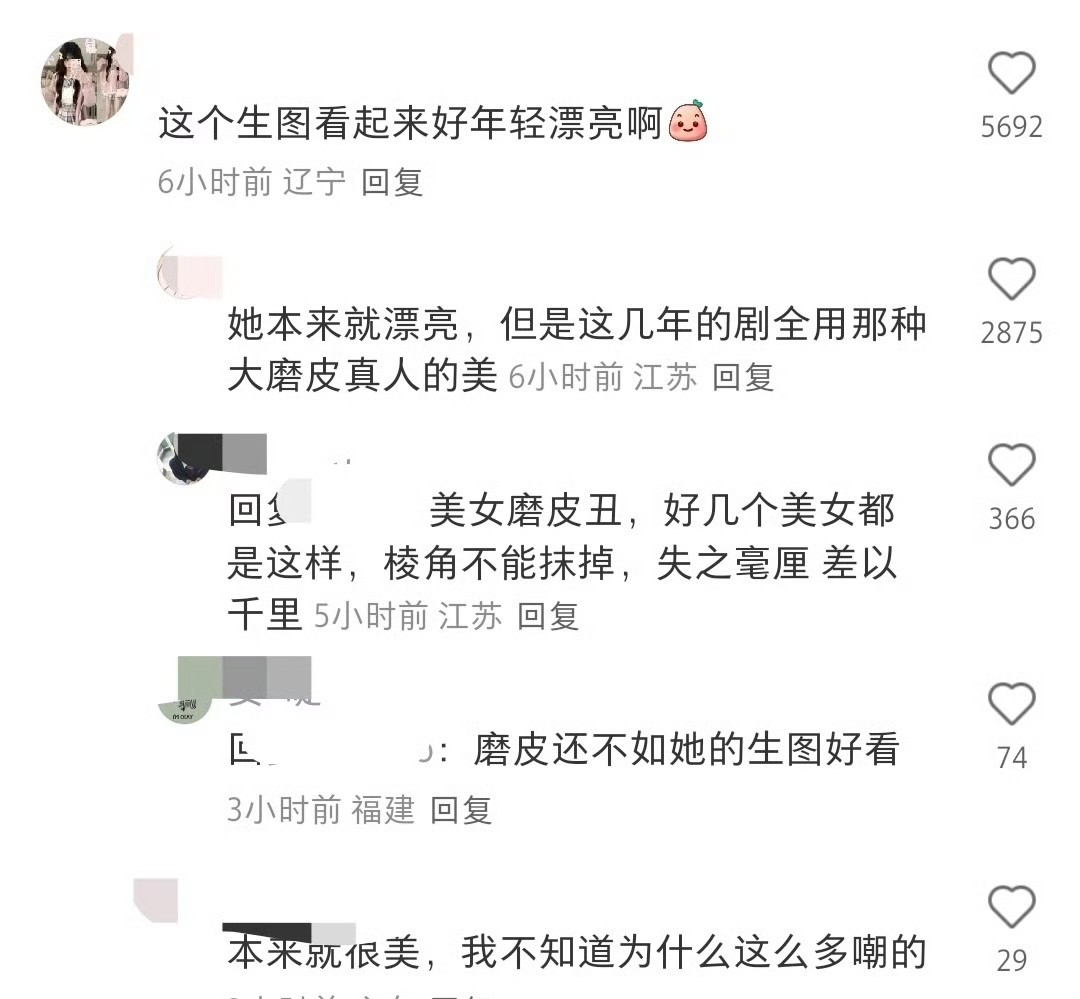1080x999 pixels.
Task: Select comment text 这个生图看起来好年轻漂亮啊
Action: (x=410, y=123)
